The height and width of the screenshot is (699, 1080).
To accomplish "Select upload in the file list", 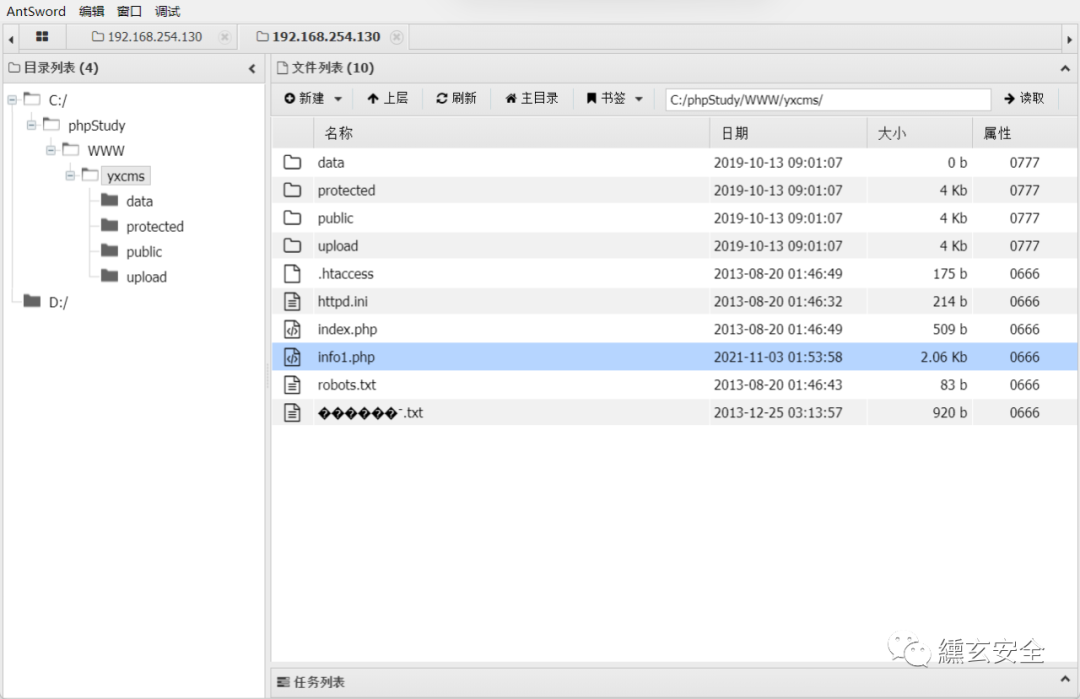I will tap(338, 246).
